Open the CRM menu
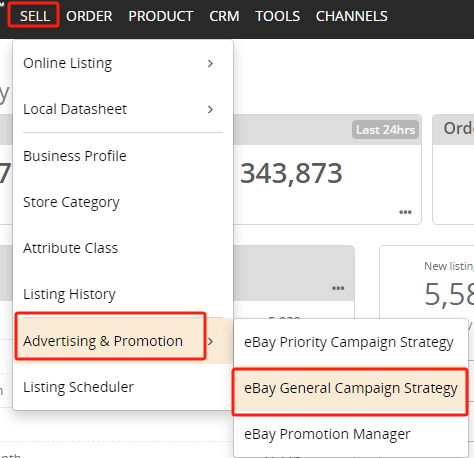The height and width of the screenshot is (458, 474). [224, 16]
